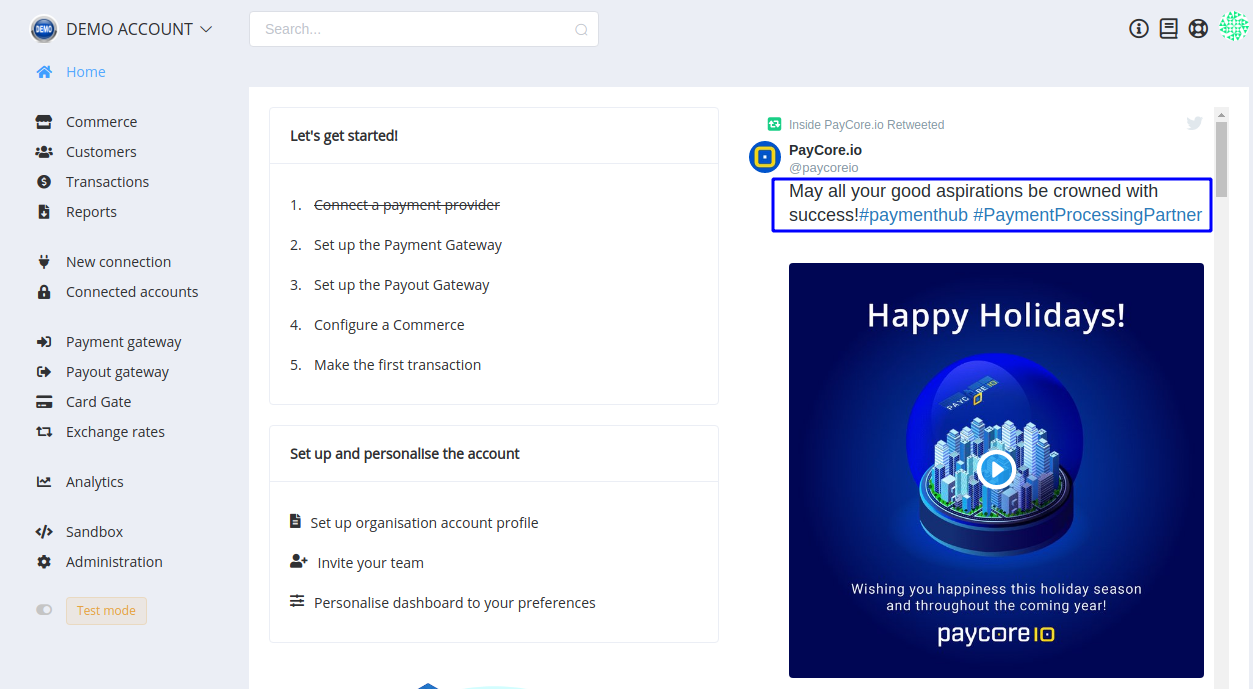
Task: Click the PayCore.io tweet author name
Action: (x=825, y=150)
